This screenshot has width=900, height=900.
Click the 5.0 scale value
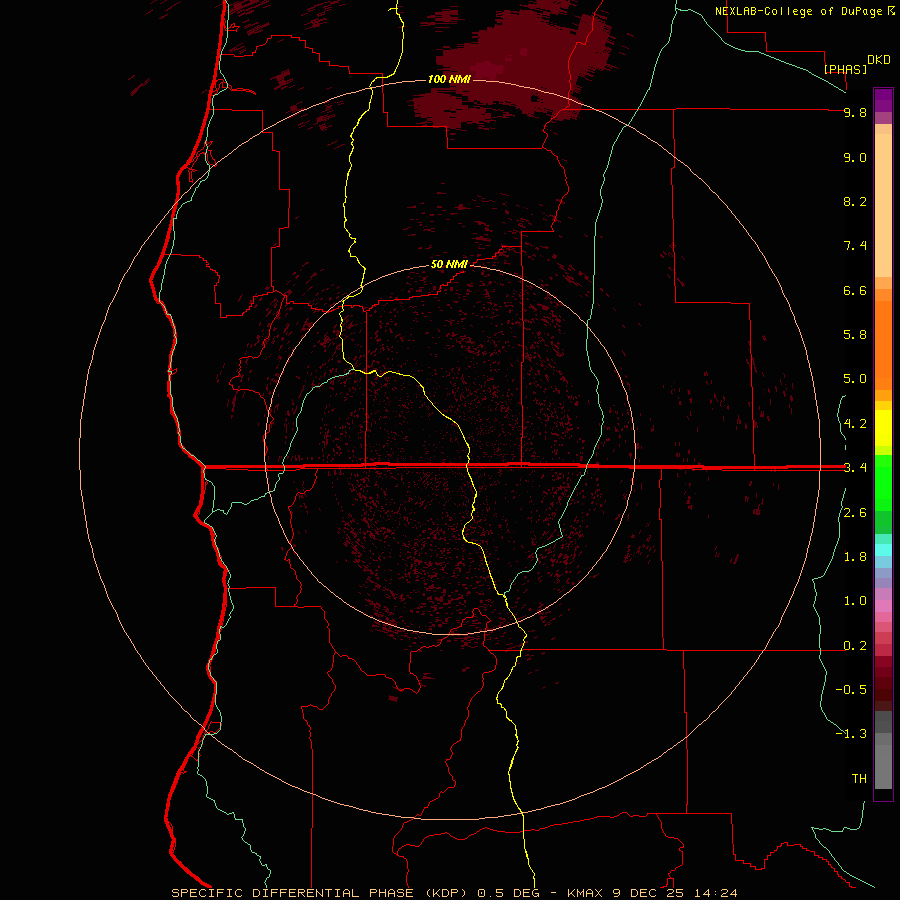pos(855,379)
